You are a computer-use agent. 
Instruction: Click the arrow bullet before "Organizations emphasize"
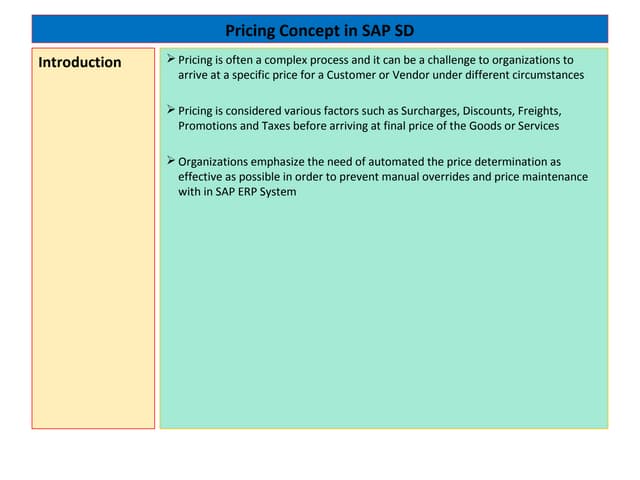pyautogui.click(x=170, y=159)
